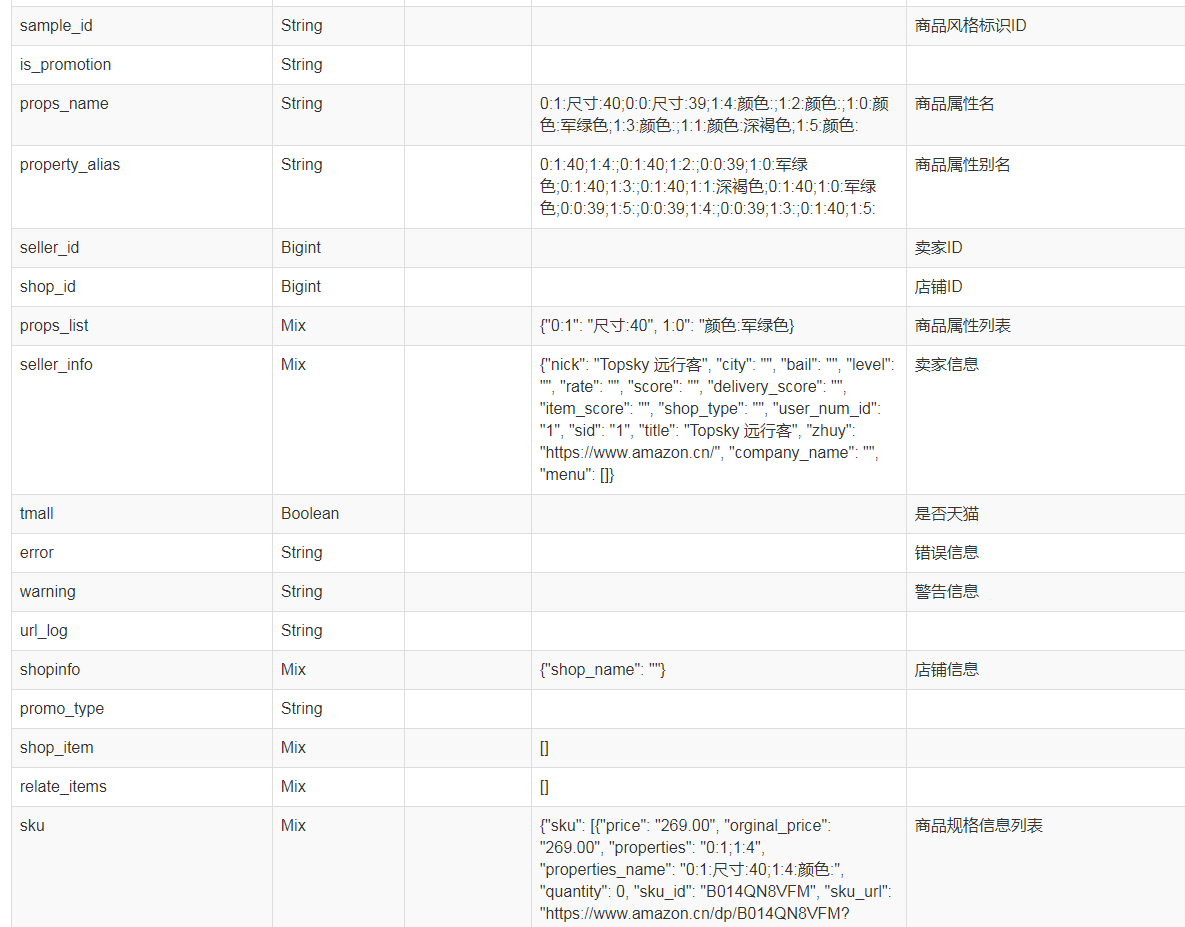Click the property_alias example value text
Screen dimensions: 1185x927
[708, 187]
